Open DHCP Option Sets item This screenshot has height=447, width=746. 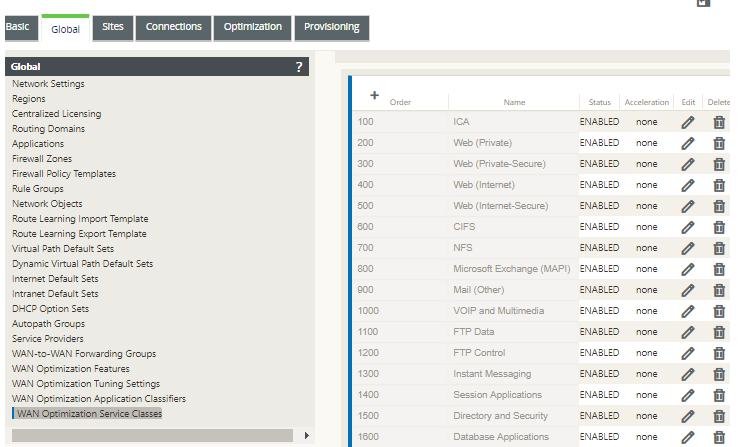click(50, 309)
